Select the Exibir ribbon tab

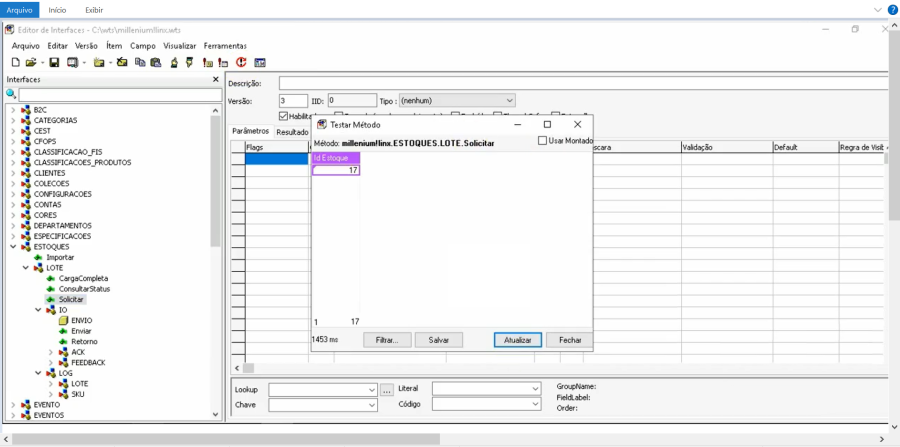(94, 10)
